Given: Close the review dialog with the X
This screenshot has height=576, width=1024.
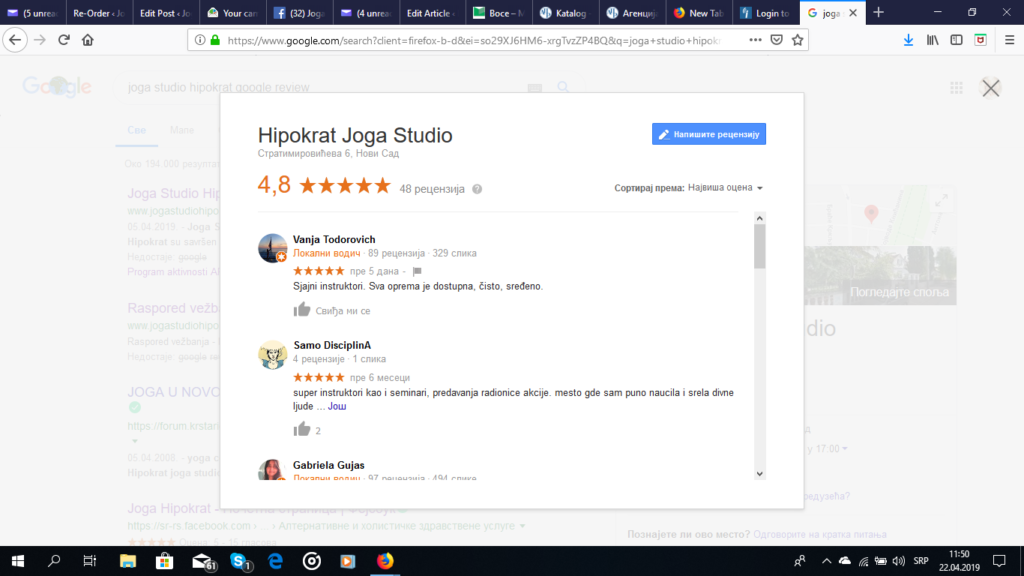Looking at the screenshot, I should [991, 88].
